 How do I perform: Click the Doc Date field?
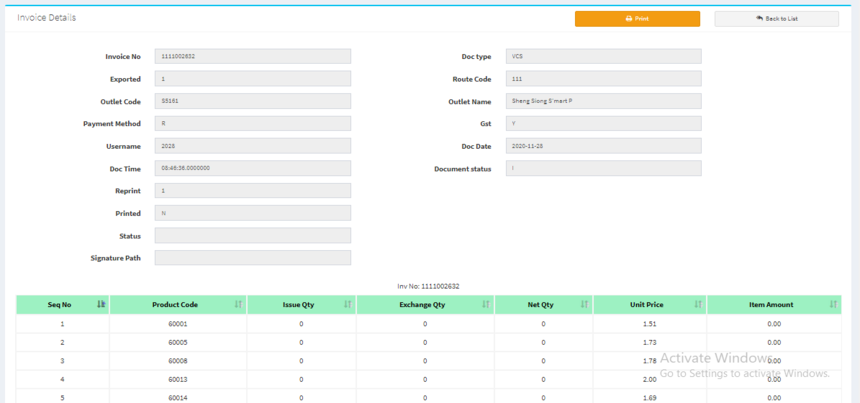[603, 146]
